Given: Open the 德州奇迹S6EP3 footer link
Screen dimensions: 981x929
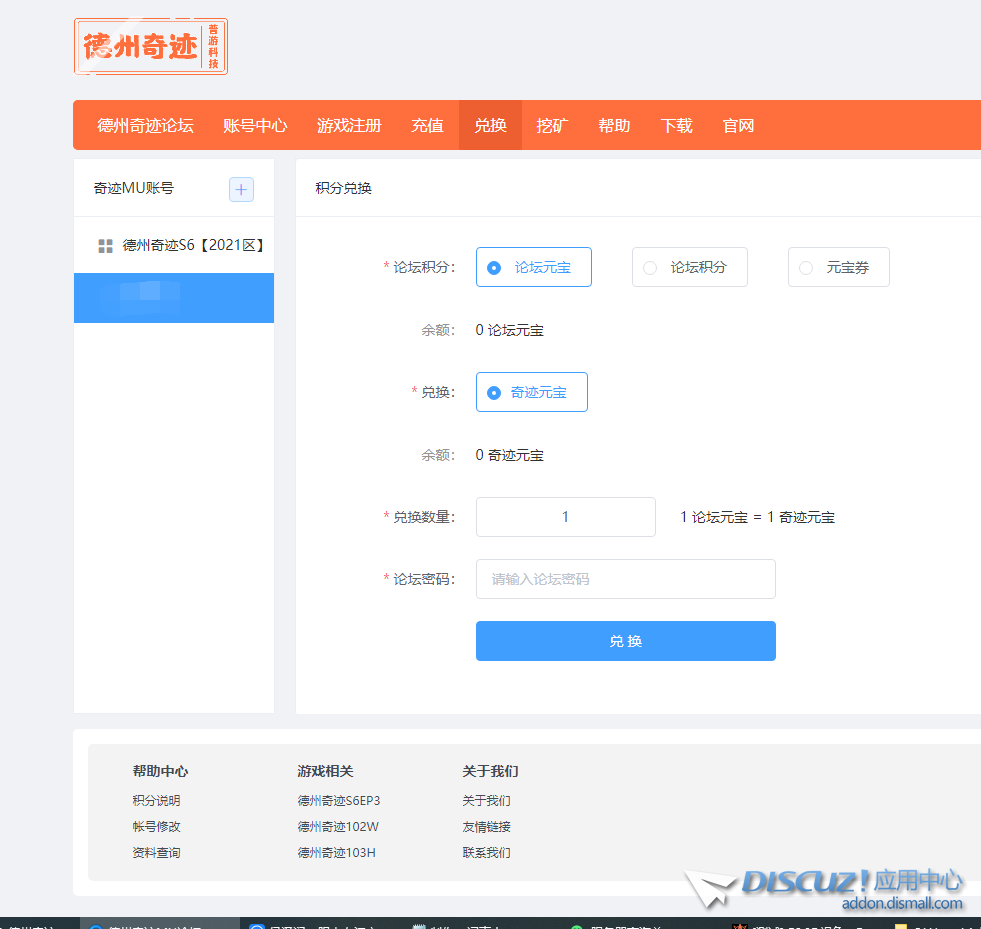Looking at the screenshot, I should click(339, 801).
